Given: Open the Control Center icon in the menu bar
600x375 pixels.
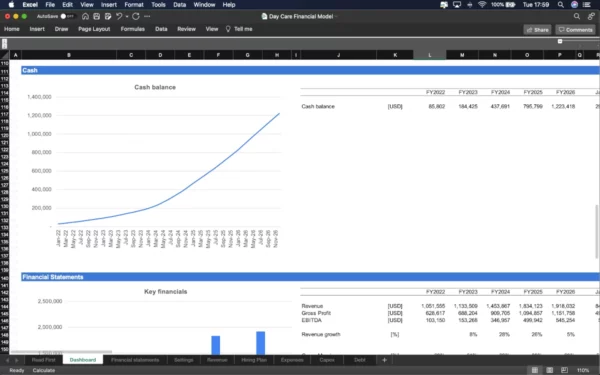Looking at the screenshot, I should click(587, 5).
